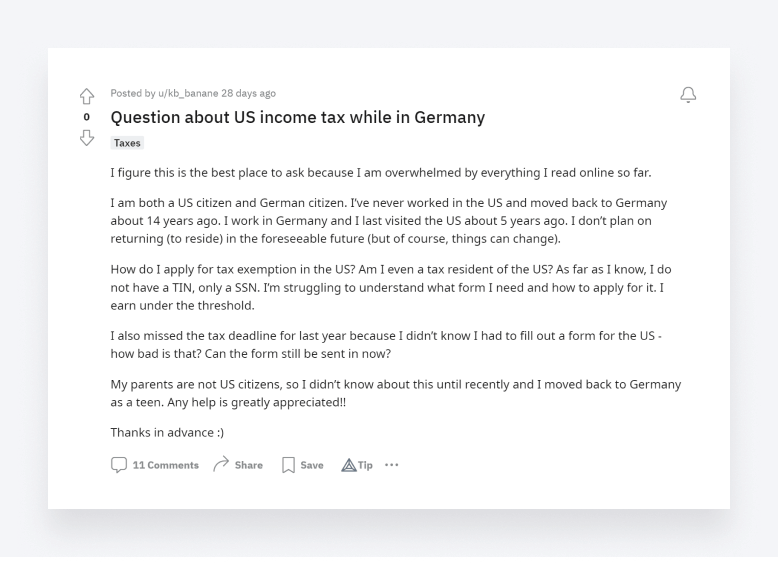Downvote the post with the down arrow
The height and width of the screenshot is (563, 778).
(x=87, y=137)
